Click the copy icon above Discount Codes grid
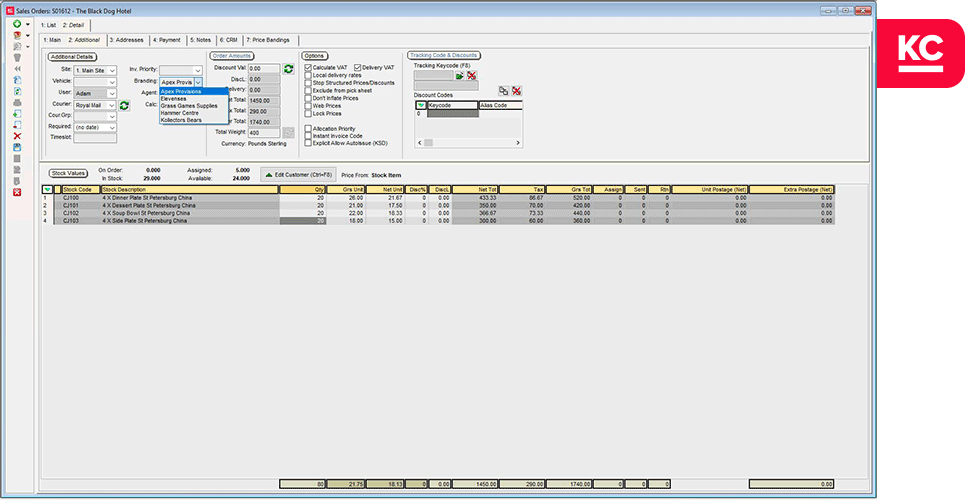 click(503, 91)
